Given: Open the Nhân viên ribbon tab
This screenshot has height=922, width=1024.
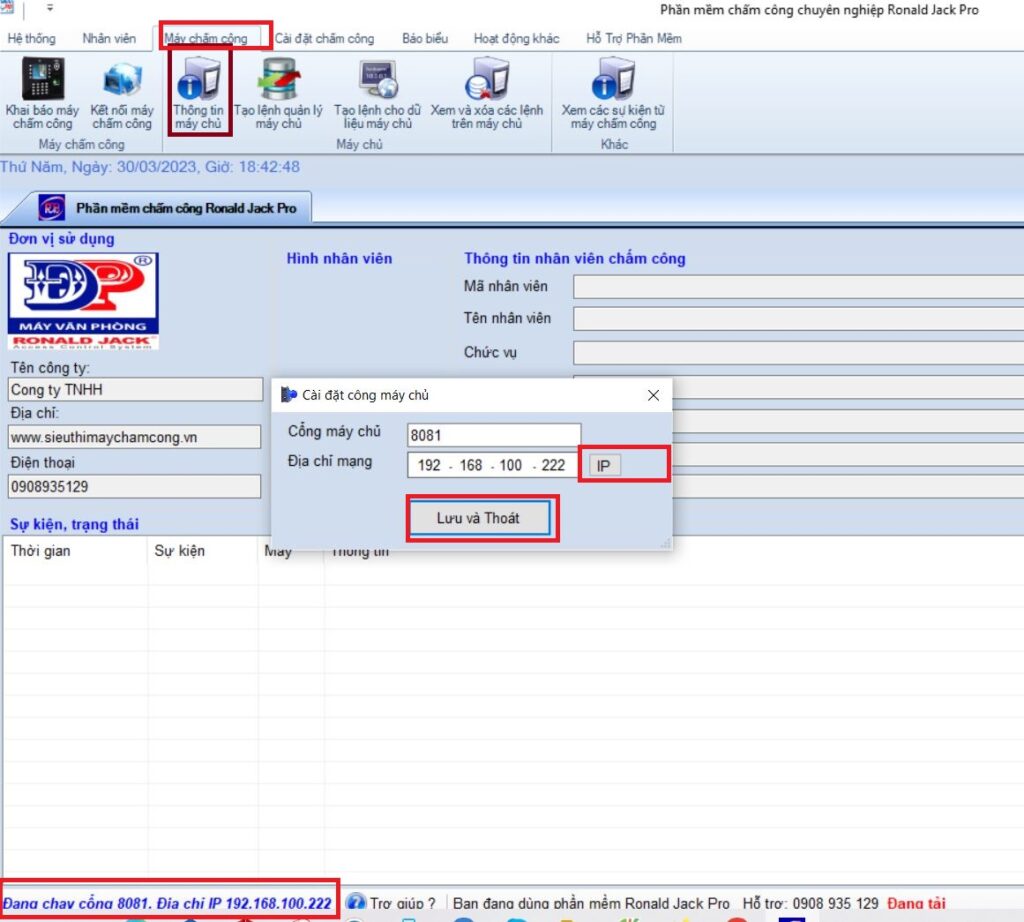Looking at the screenshot, I should point(109,39).
